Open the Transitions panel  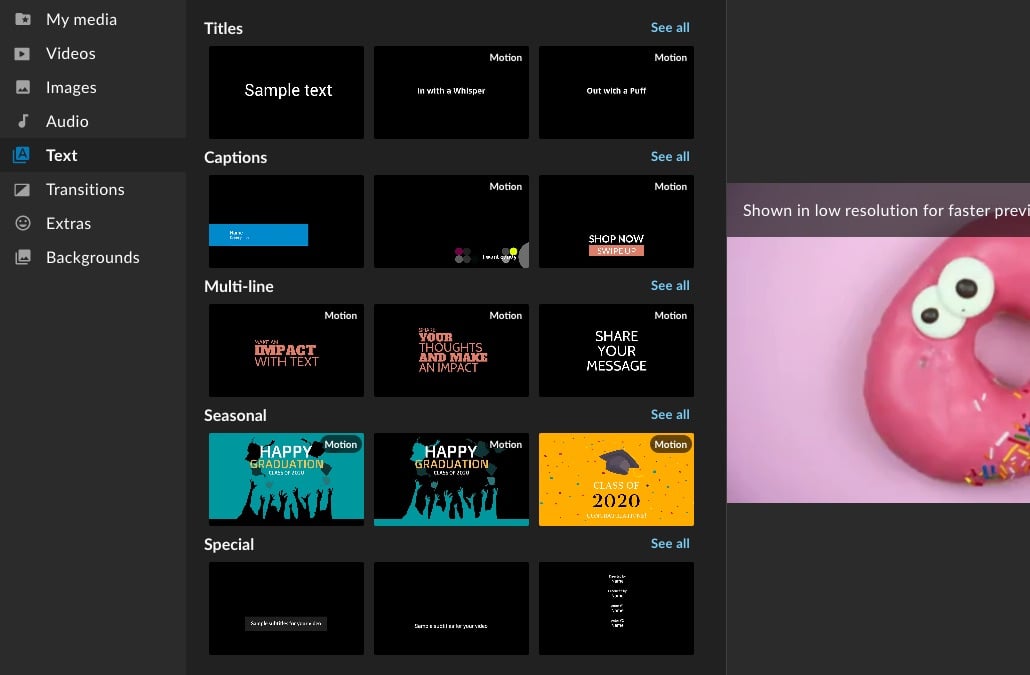[x=85, y=189]
